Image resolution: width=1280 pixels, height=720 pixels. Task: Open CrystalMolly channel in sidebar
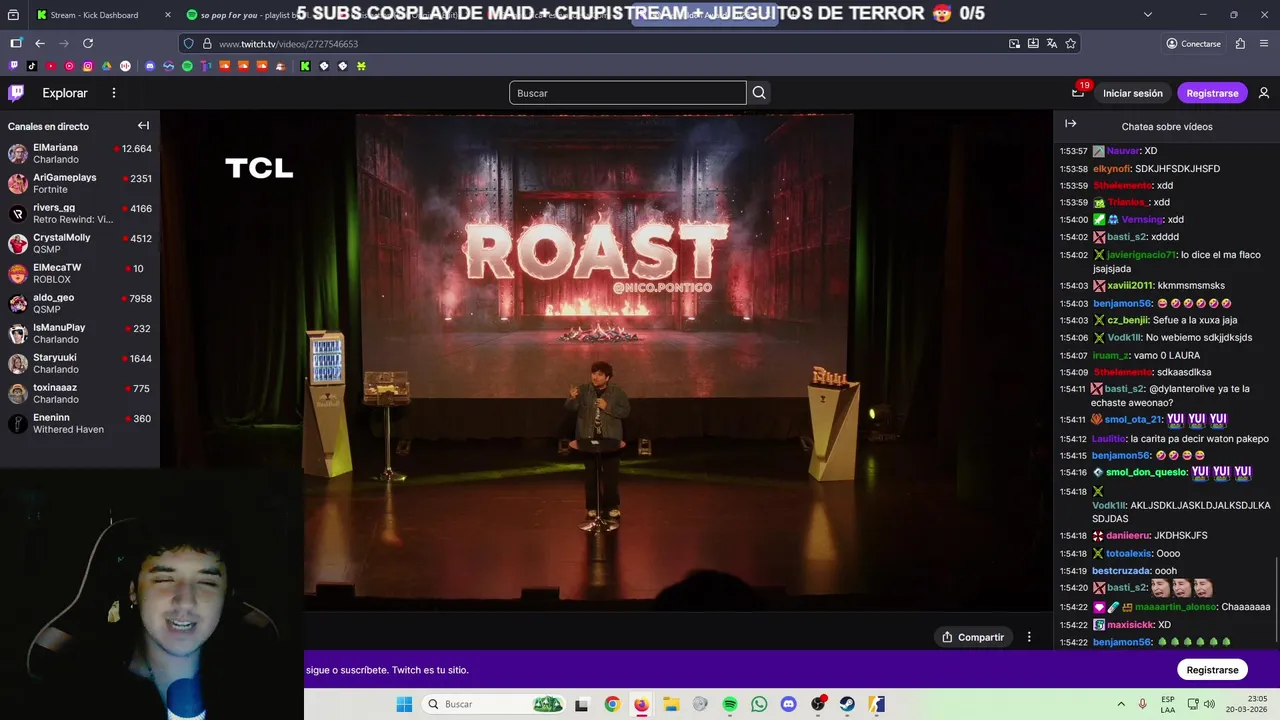click(80, 243)
